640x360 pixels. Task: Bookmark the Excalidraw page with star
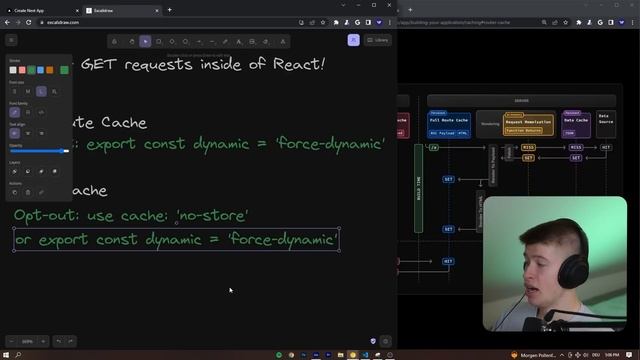(323, 22)
